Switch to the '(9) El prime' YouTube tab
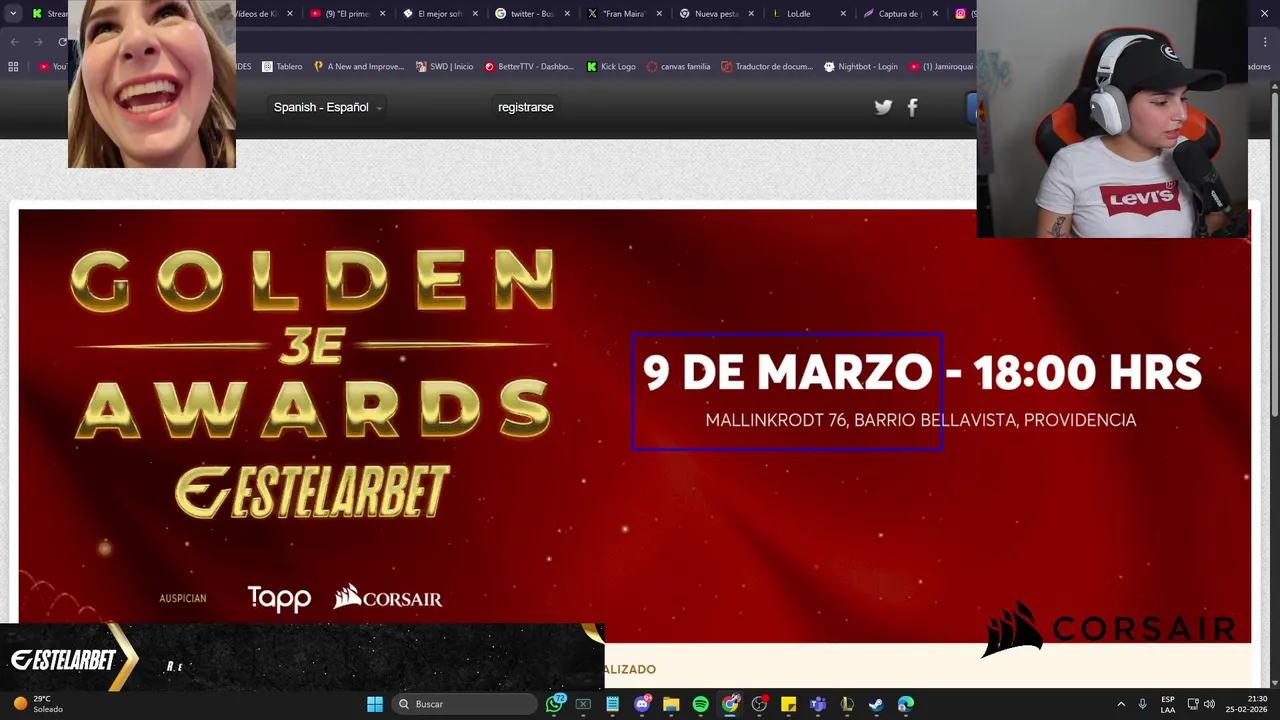1280x720 pixels. (348, 14)
